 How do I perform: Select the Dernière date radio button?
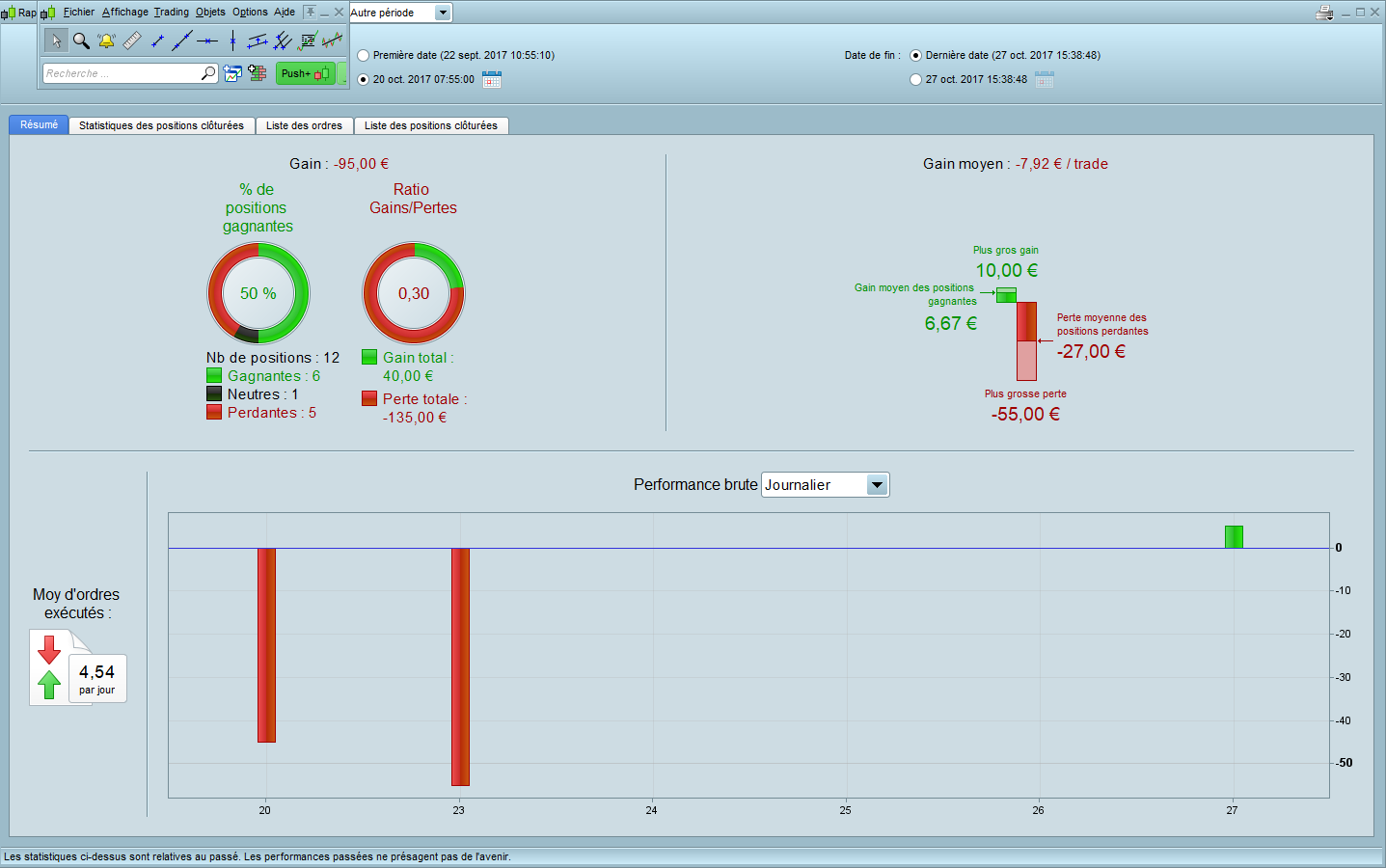[915, 56]
